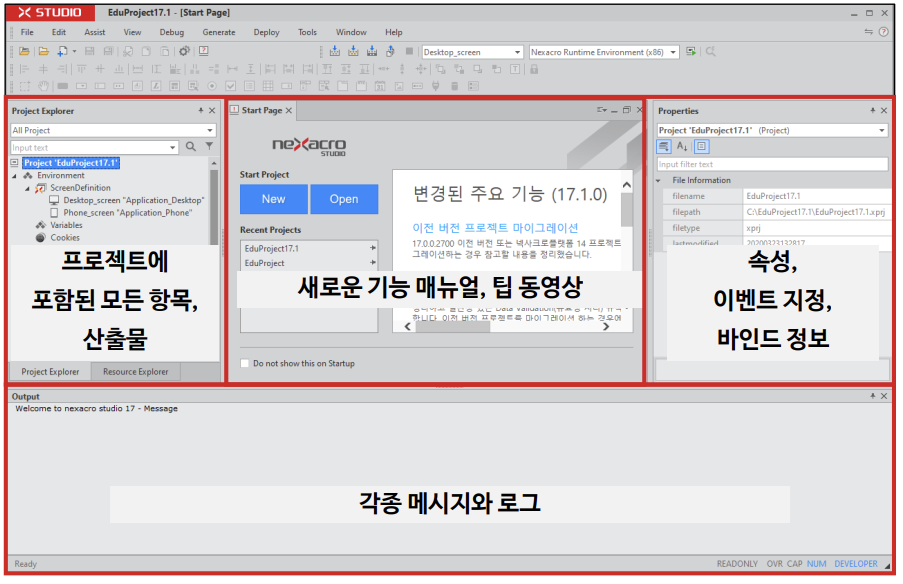Click the Save All icon in toolbar
The width and height of the screenshot is (903, 584).
[108, 51]
